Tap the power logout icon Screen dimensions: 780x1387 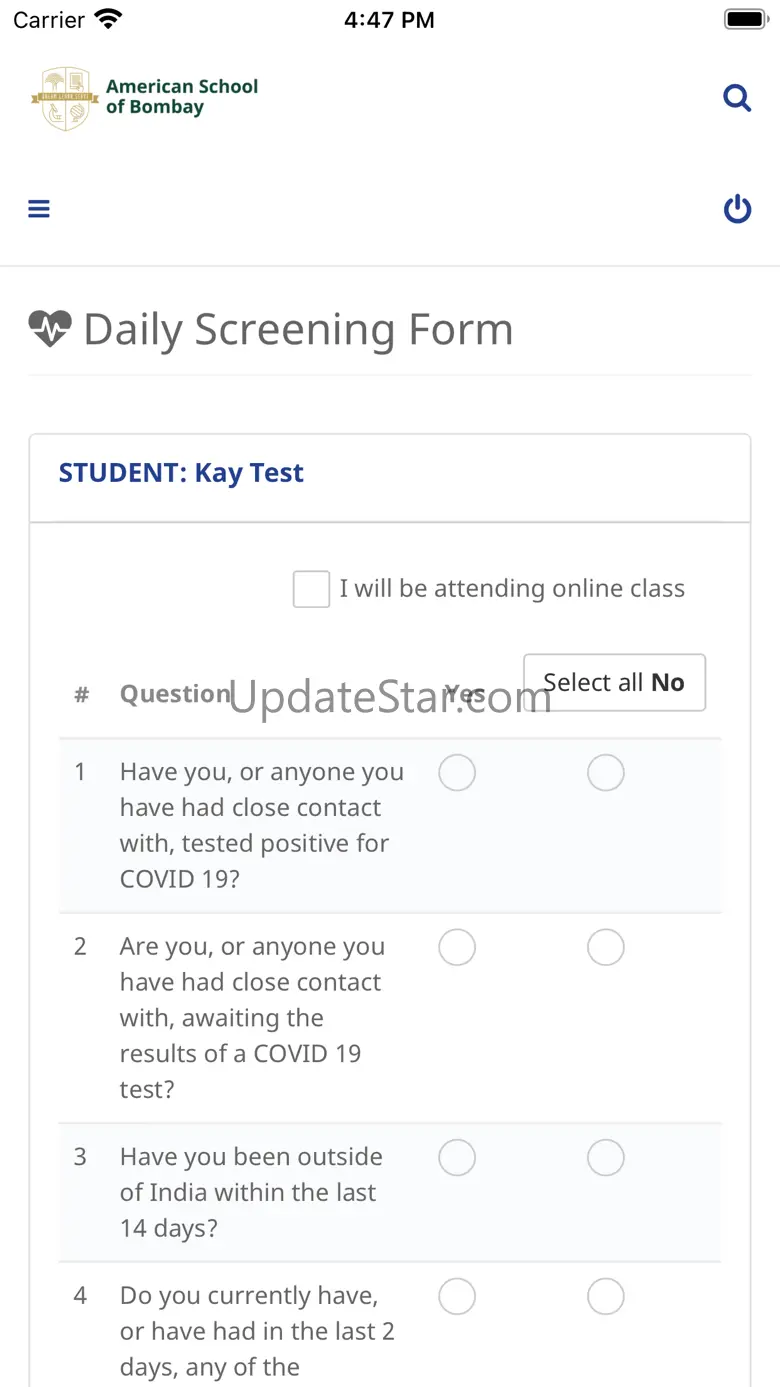tap(737, 209)
